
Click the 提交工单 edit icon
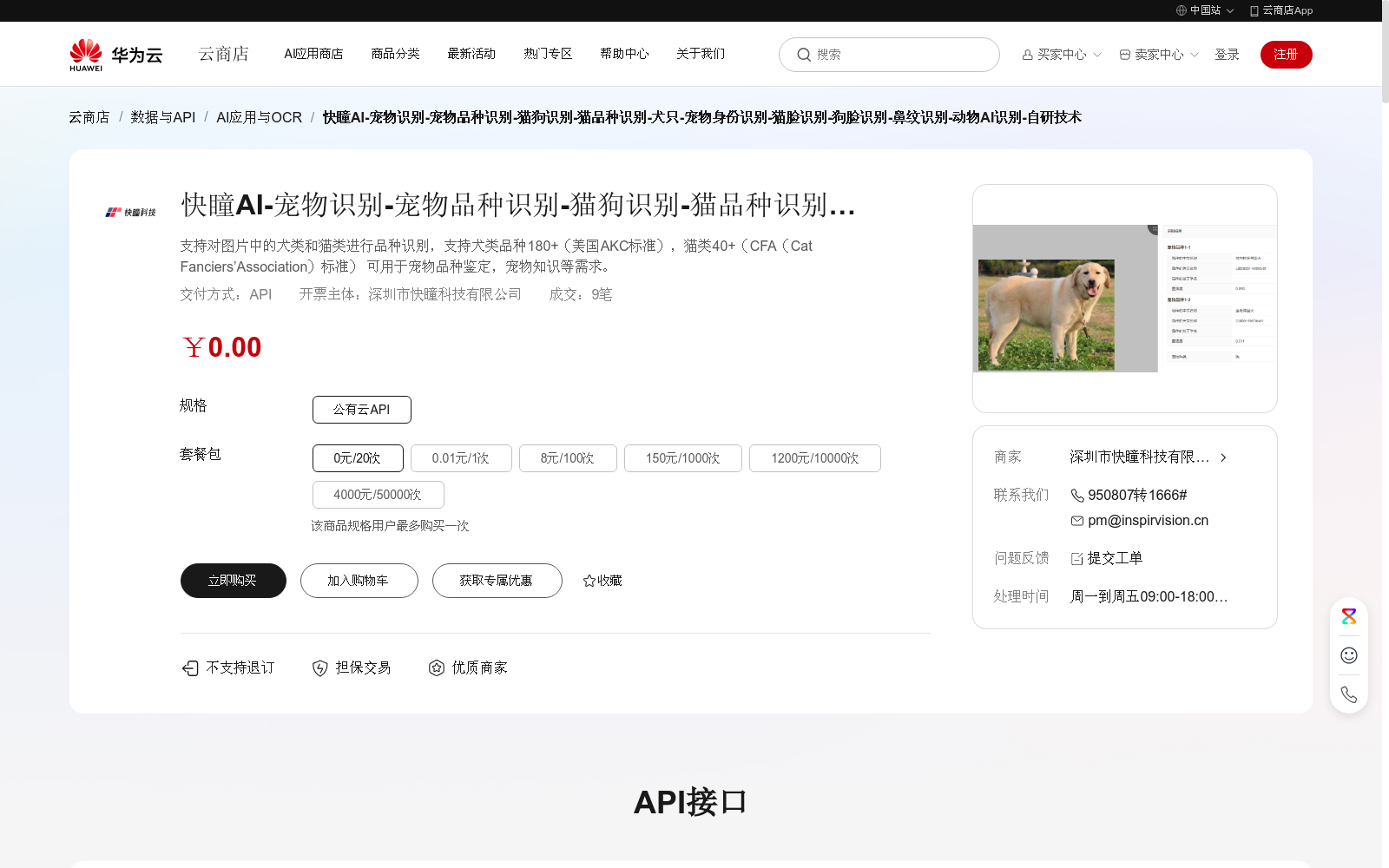(x=1076, y=559)
